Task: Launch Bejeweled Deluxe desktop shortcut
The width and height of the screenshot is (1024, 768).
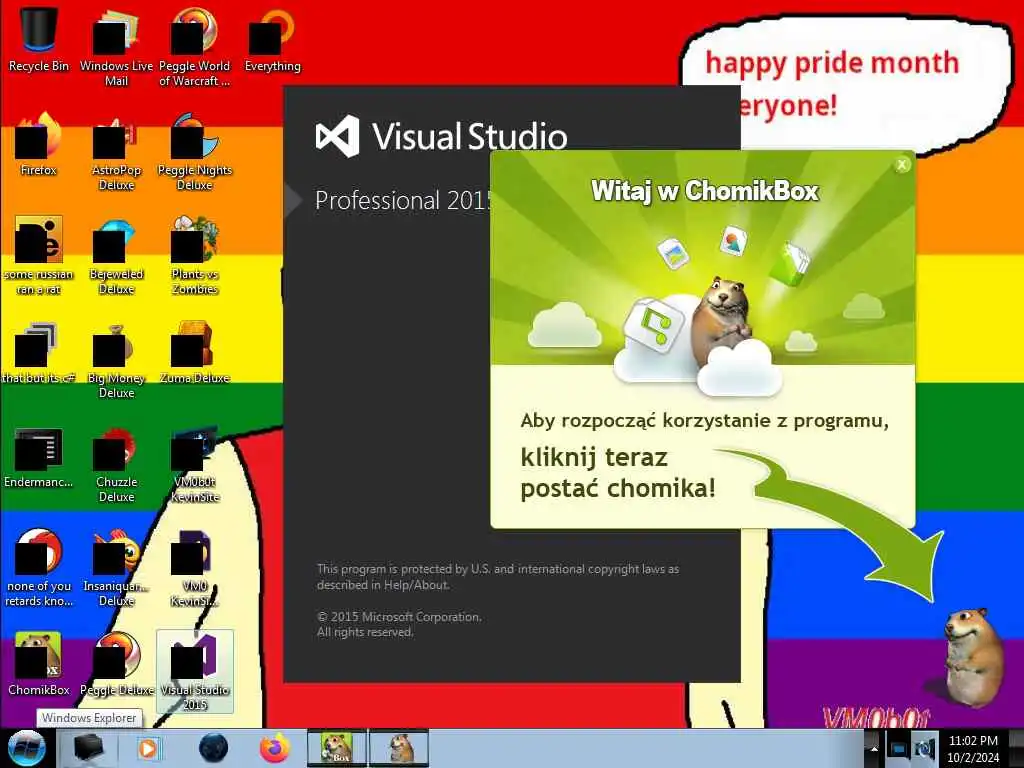Action: tap(116, 255)
